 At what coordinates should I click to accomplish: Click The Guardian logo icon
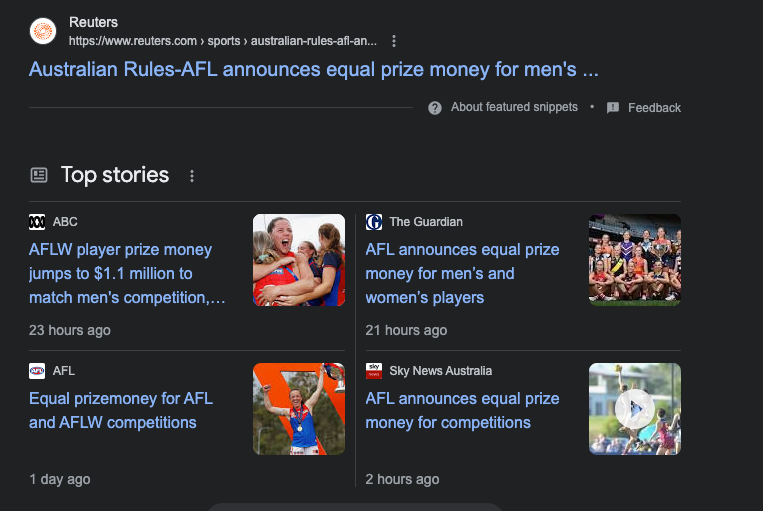[374, 222]
